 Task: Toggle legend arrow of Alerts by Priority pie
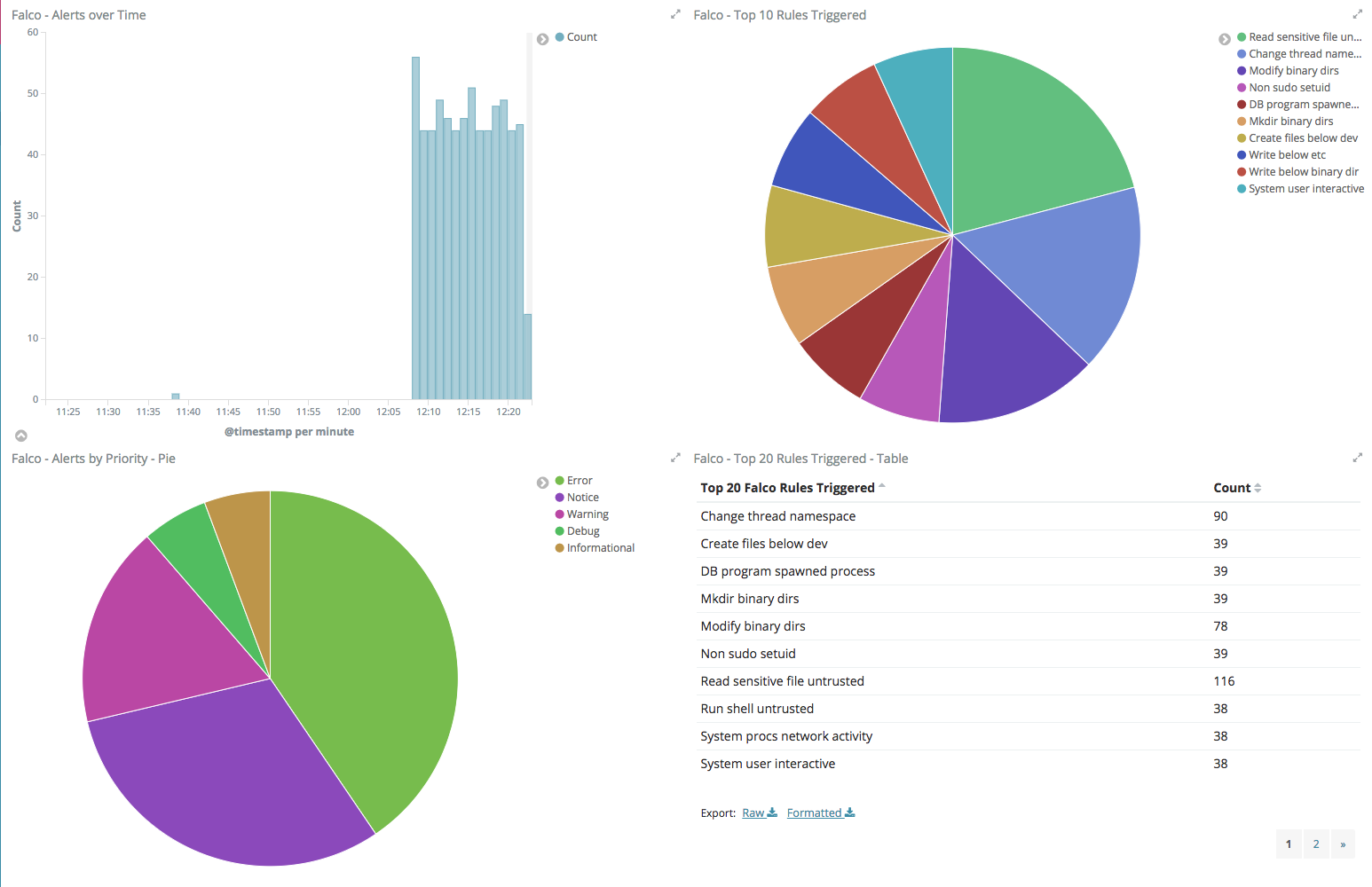[x=542, y=483]
